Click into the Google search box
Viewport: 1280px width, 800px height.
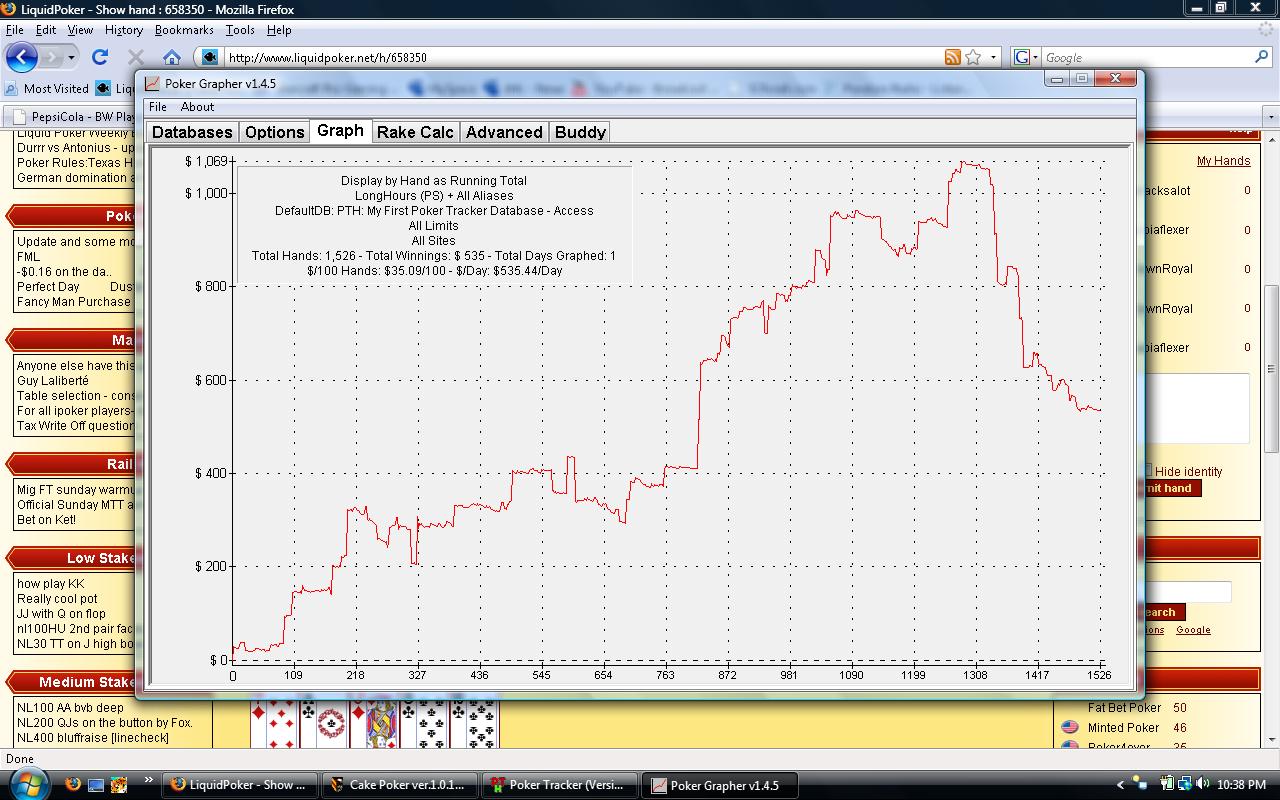point(1147,58)
